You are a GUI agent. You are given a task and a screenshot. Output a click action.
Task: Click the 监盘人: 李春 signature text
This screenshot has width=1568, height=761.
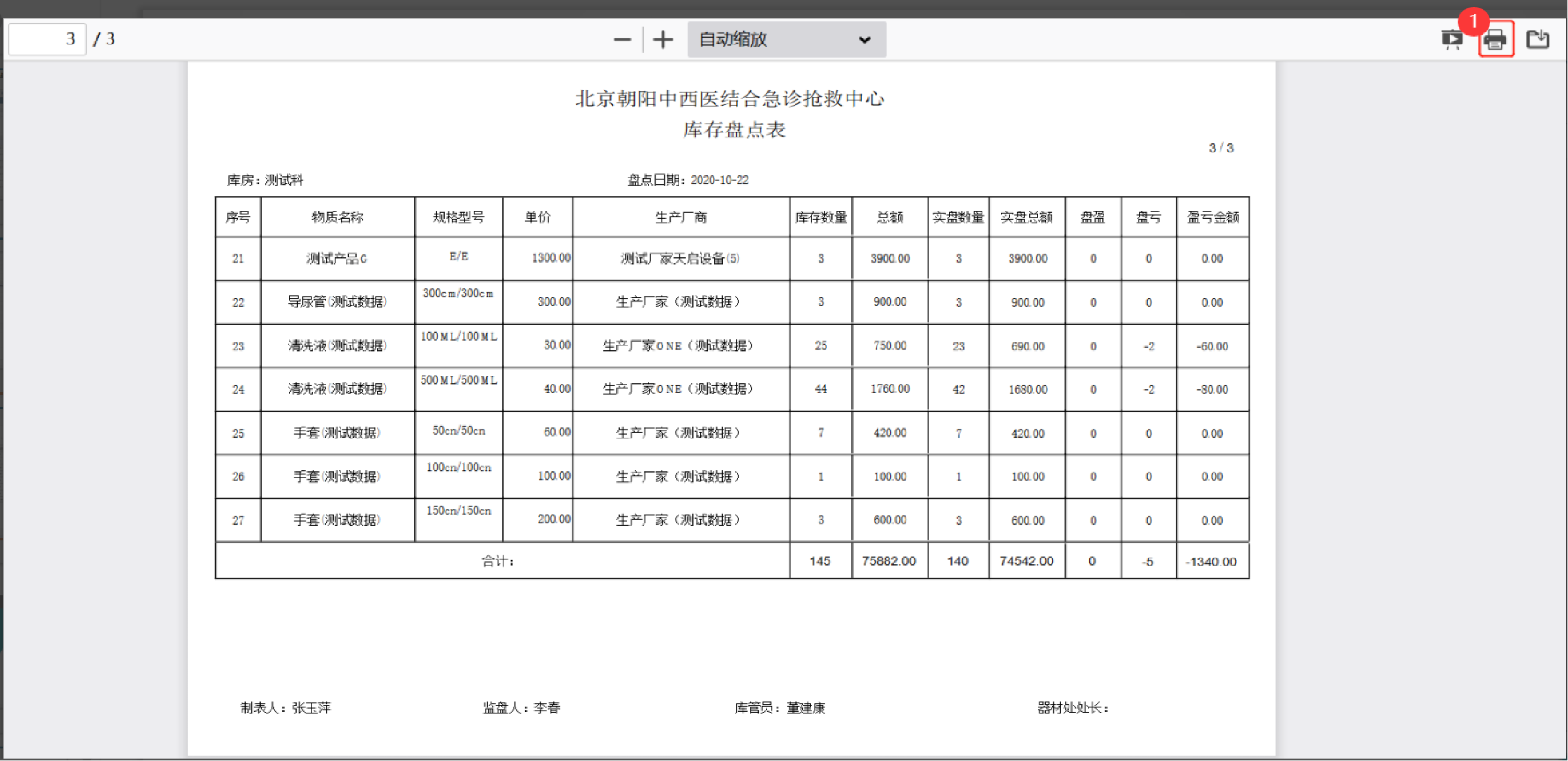(x=521, y=708)
